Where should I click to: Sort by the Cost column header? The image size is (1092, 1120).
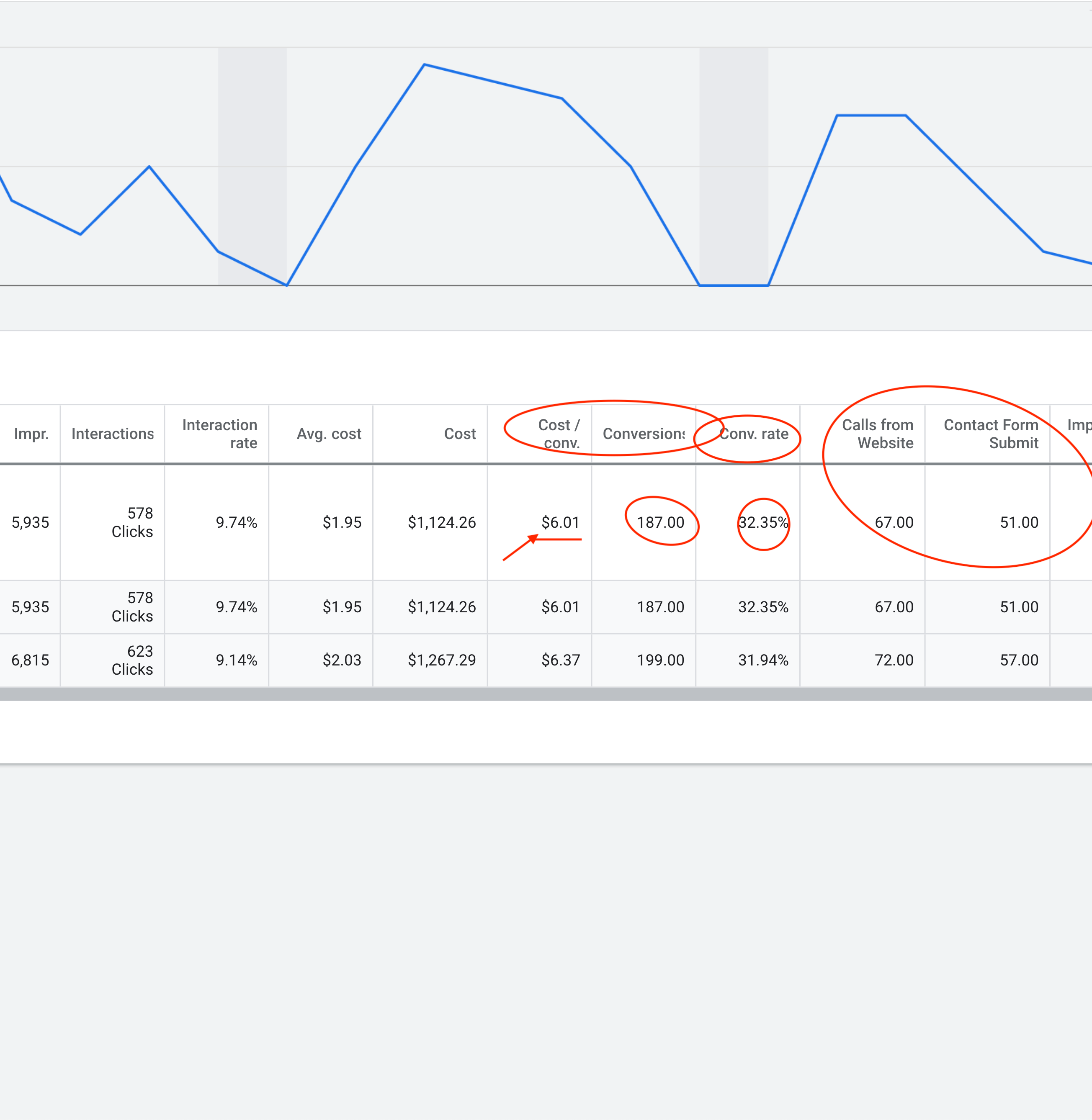(x=459, y=434)
